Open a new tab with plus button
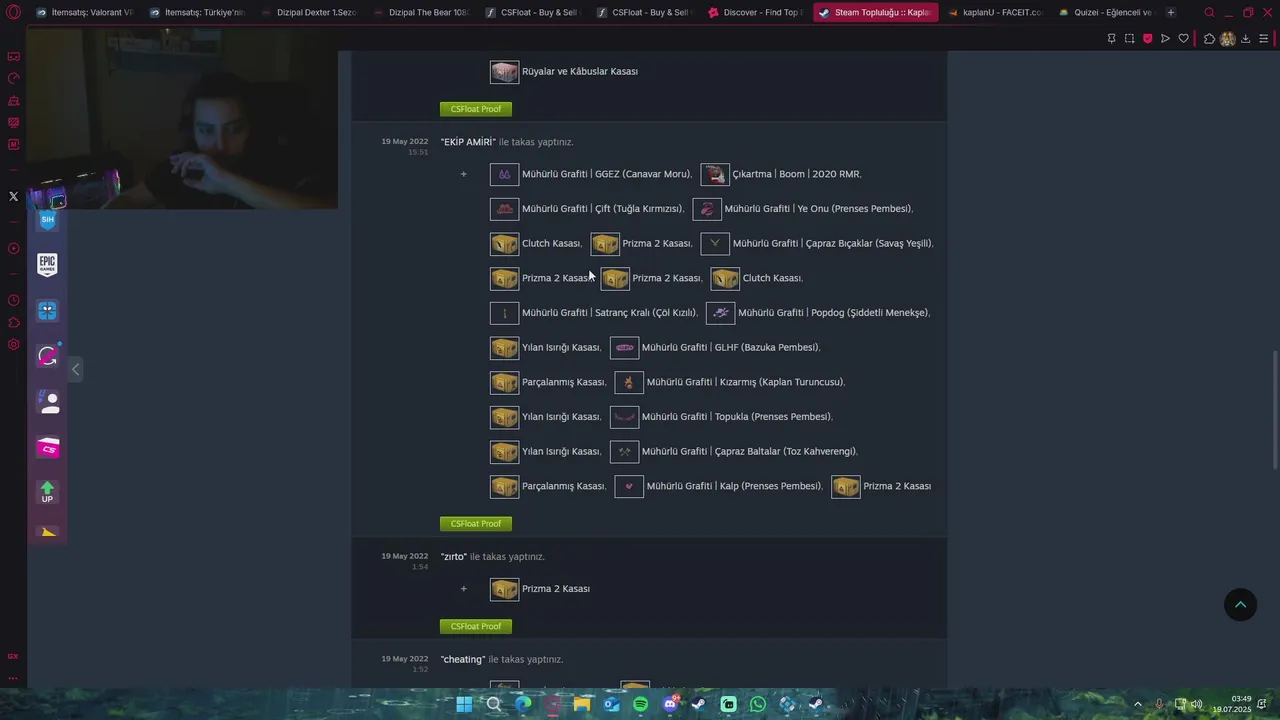 pos(1171,13)
